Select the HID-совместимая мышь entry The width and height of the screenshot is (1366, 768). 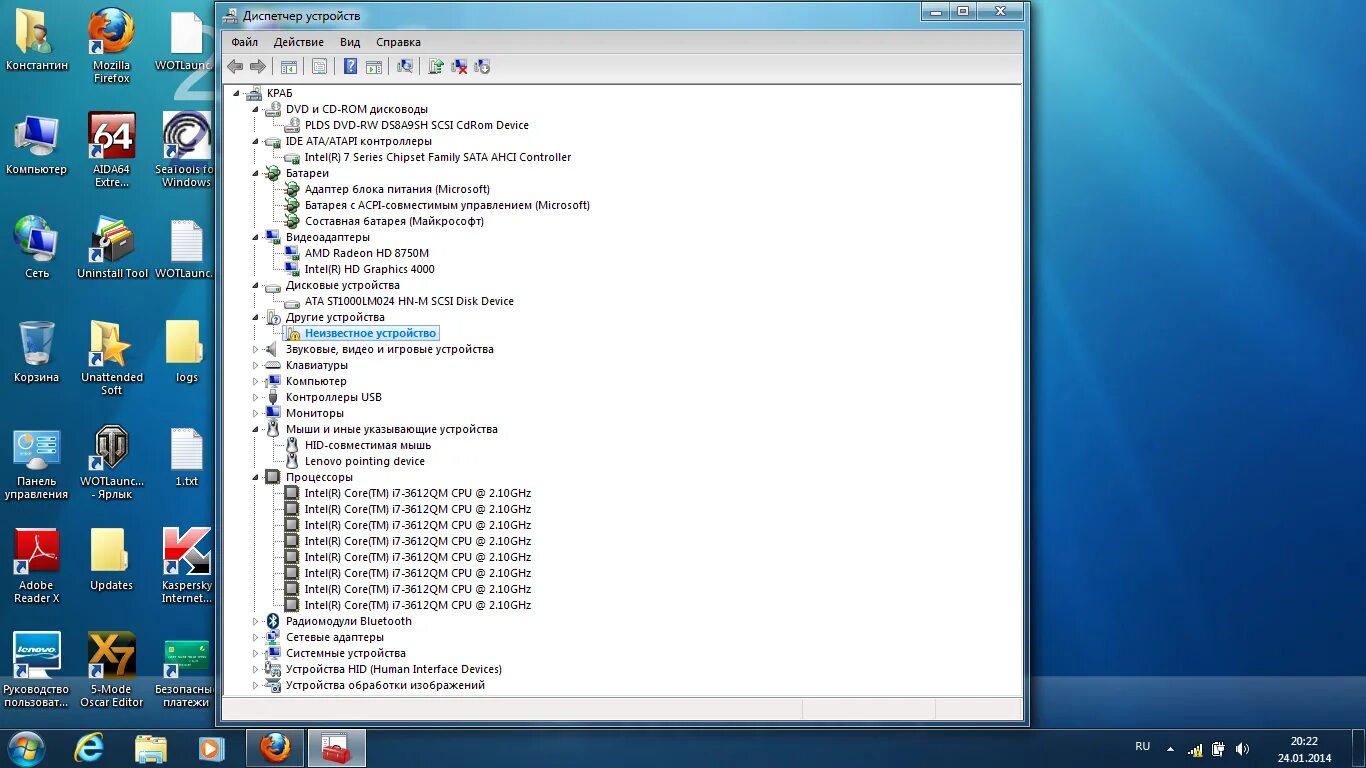368,445
